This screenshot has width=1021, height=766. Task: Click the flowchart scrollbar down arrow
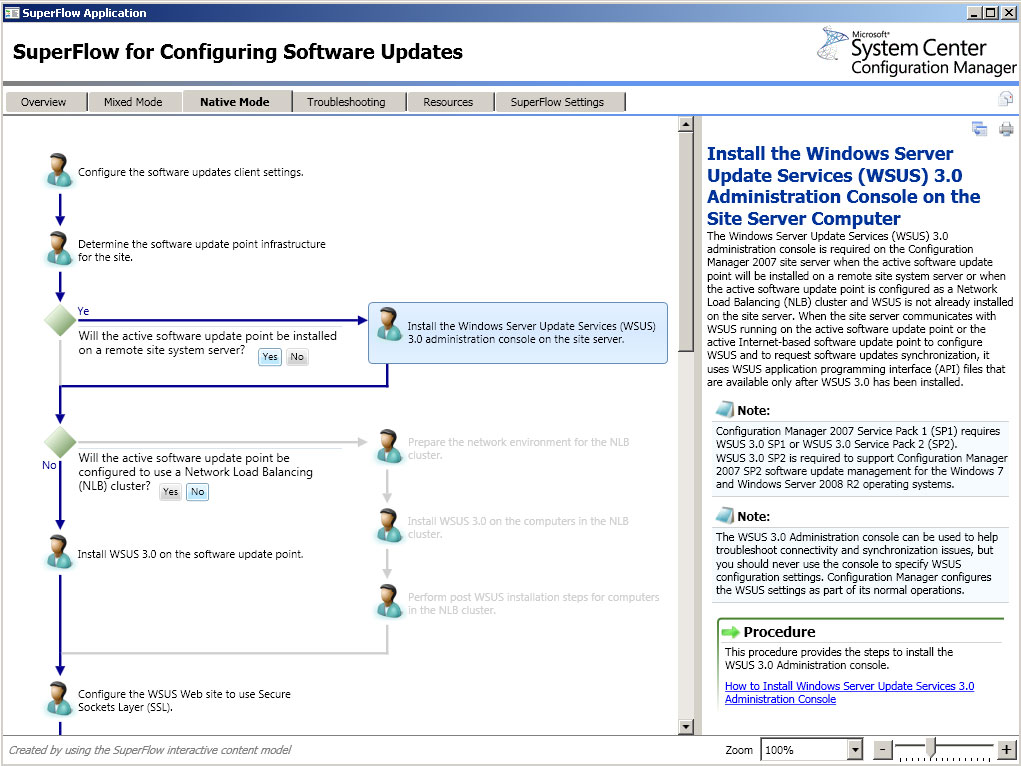coord(686,726)
